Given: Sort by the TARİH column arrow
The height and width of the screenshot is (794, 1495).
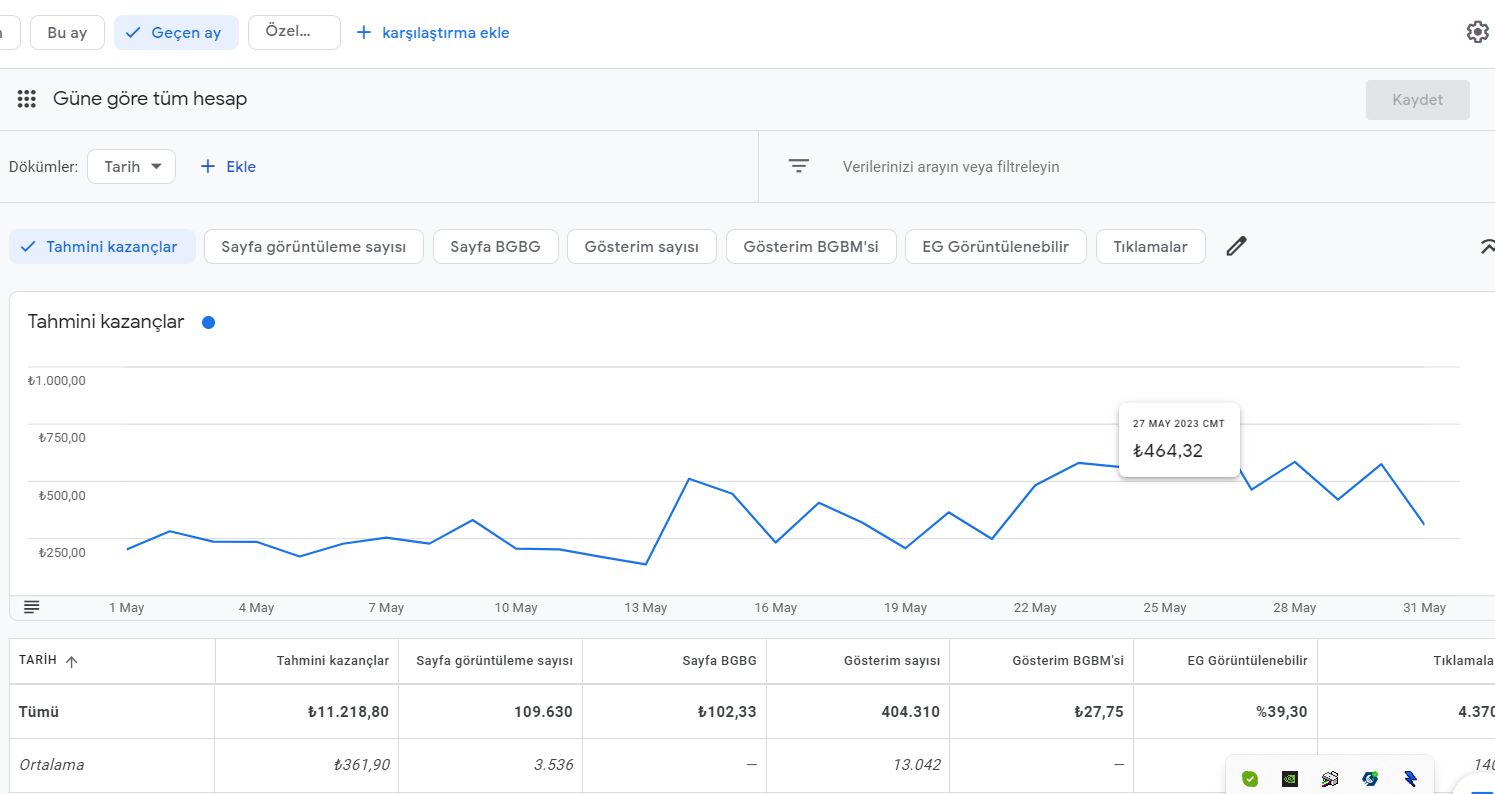Looking at the screenshot, I should (x=72, y=662).
